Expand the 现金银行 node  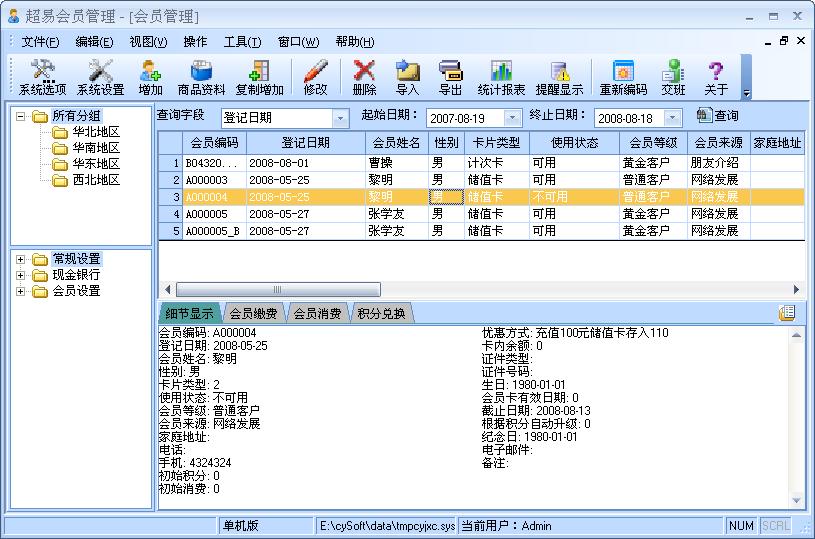20,275
